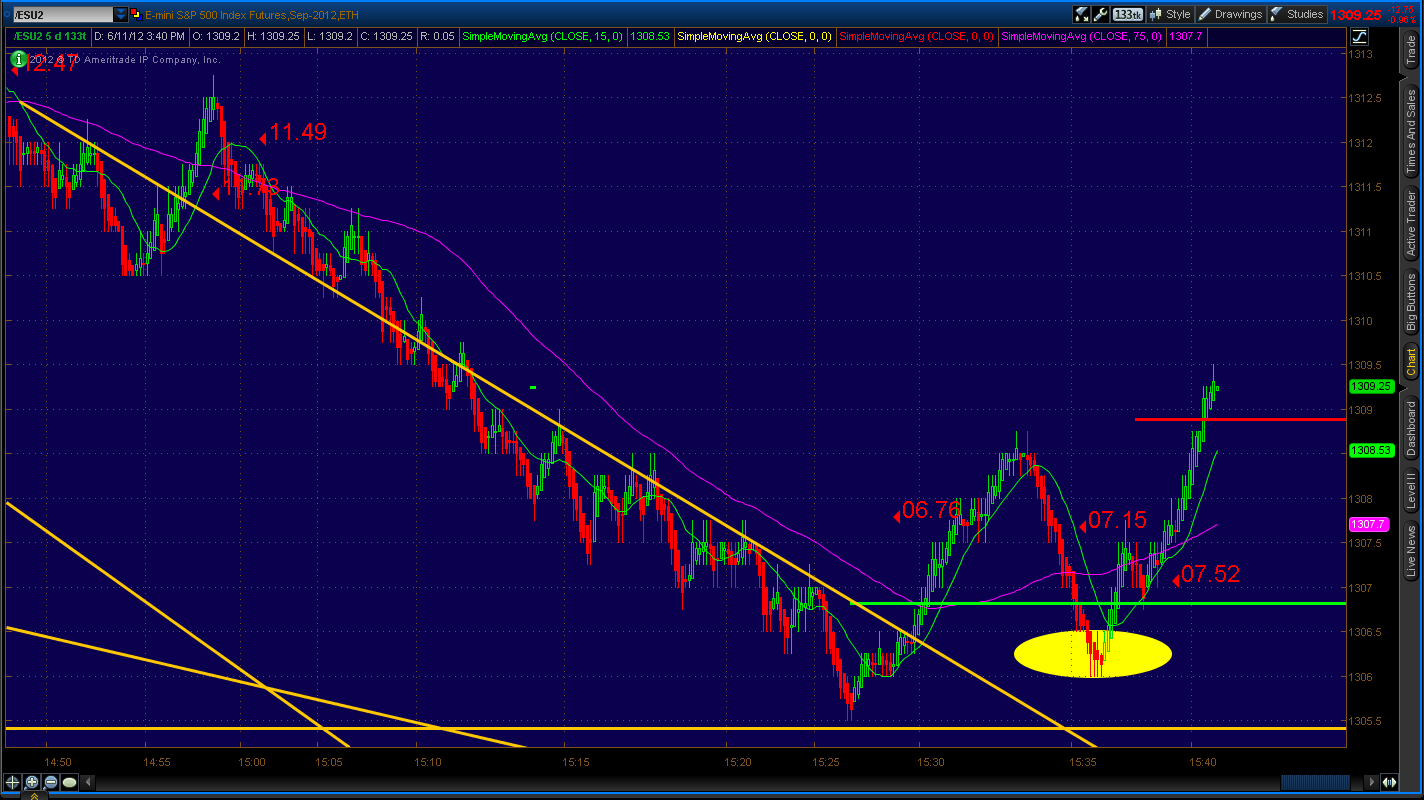The height and width of the screenshot is (800, 1424).
Task: Click the 1308.53 moving average axis label
Action: [1371, 450]
